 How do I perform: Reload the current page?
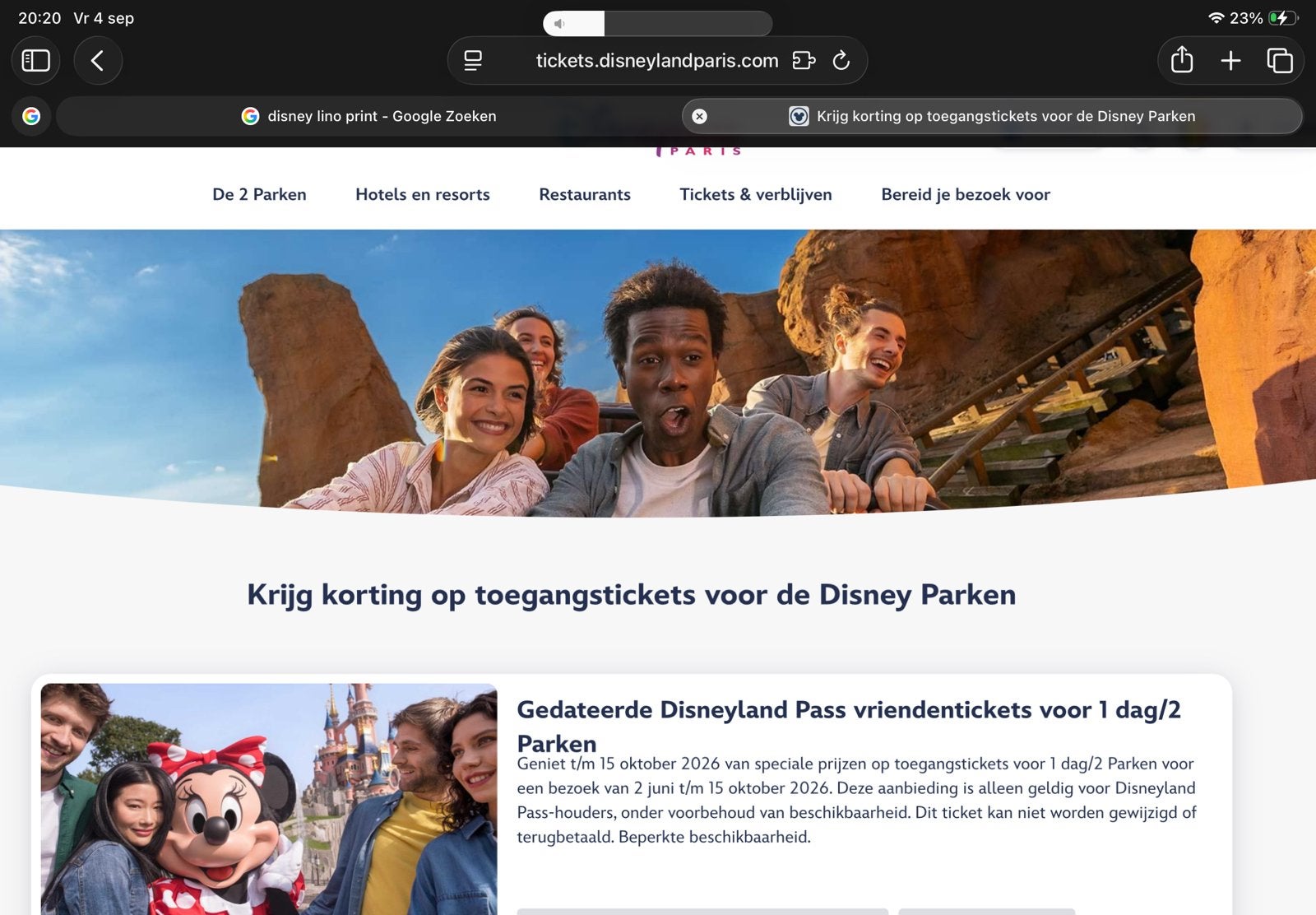841,60
